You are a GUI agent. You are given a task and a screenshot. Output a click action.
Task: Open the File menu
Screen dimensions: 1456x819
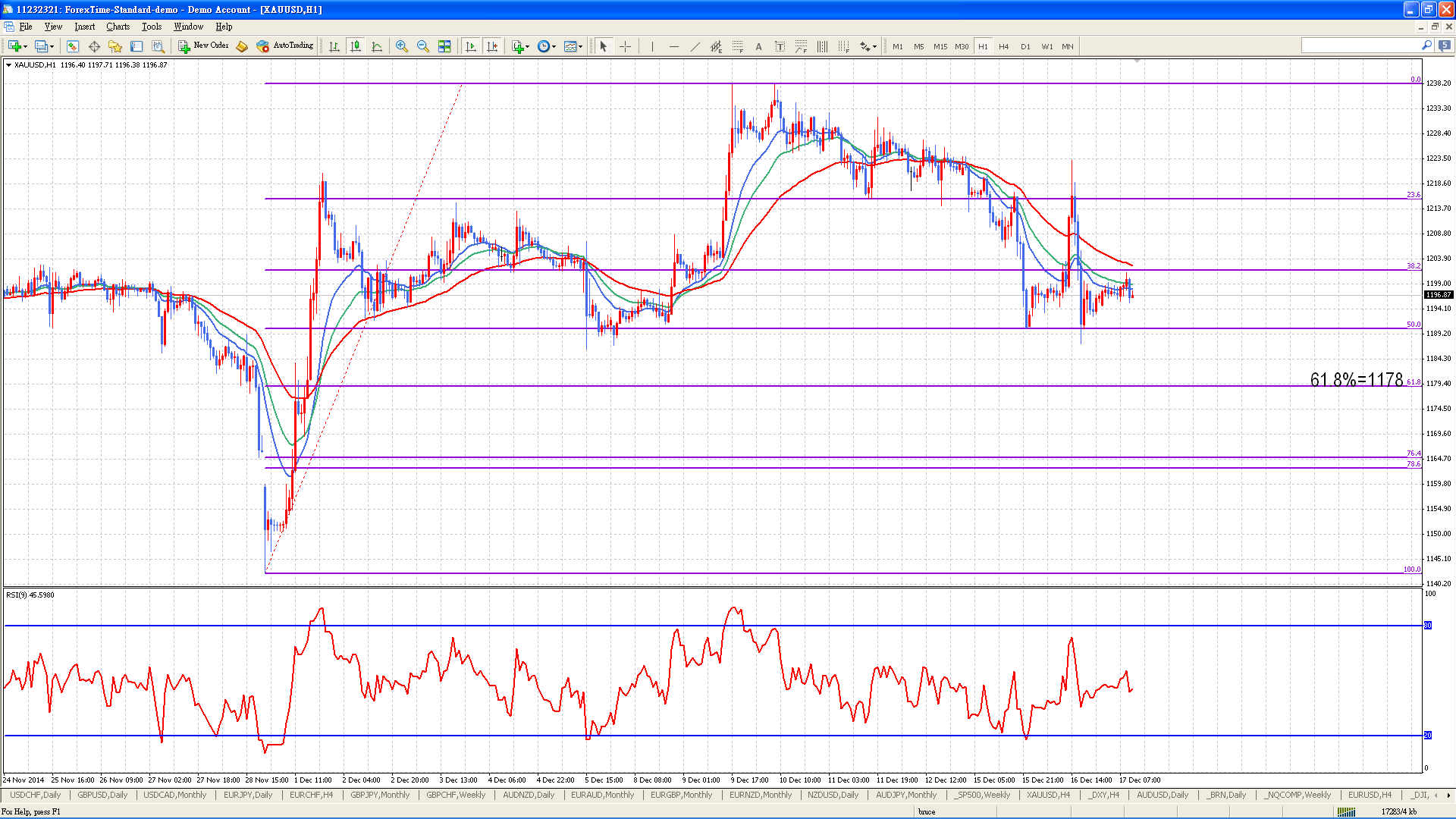coord(26,27)
